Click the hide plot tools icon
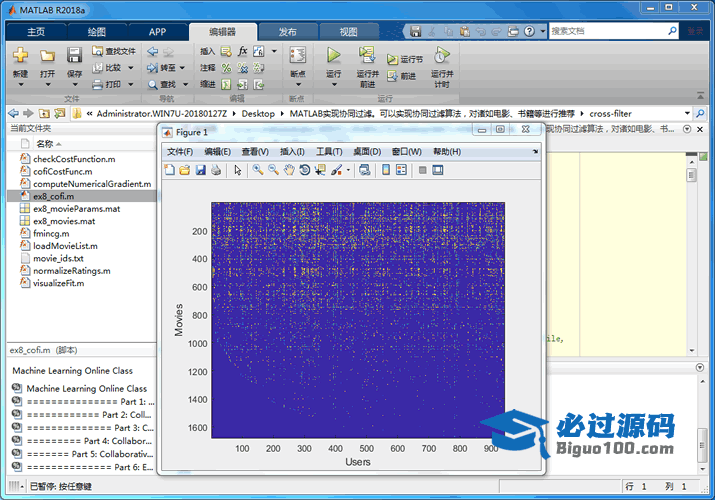The image size is (715, 500). click(x=423, y=170)
